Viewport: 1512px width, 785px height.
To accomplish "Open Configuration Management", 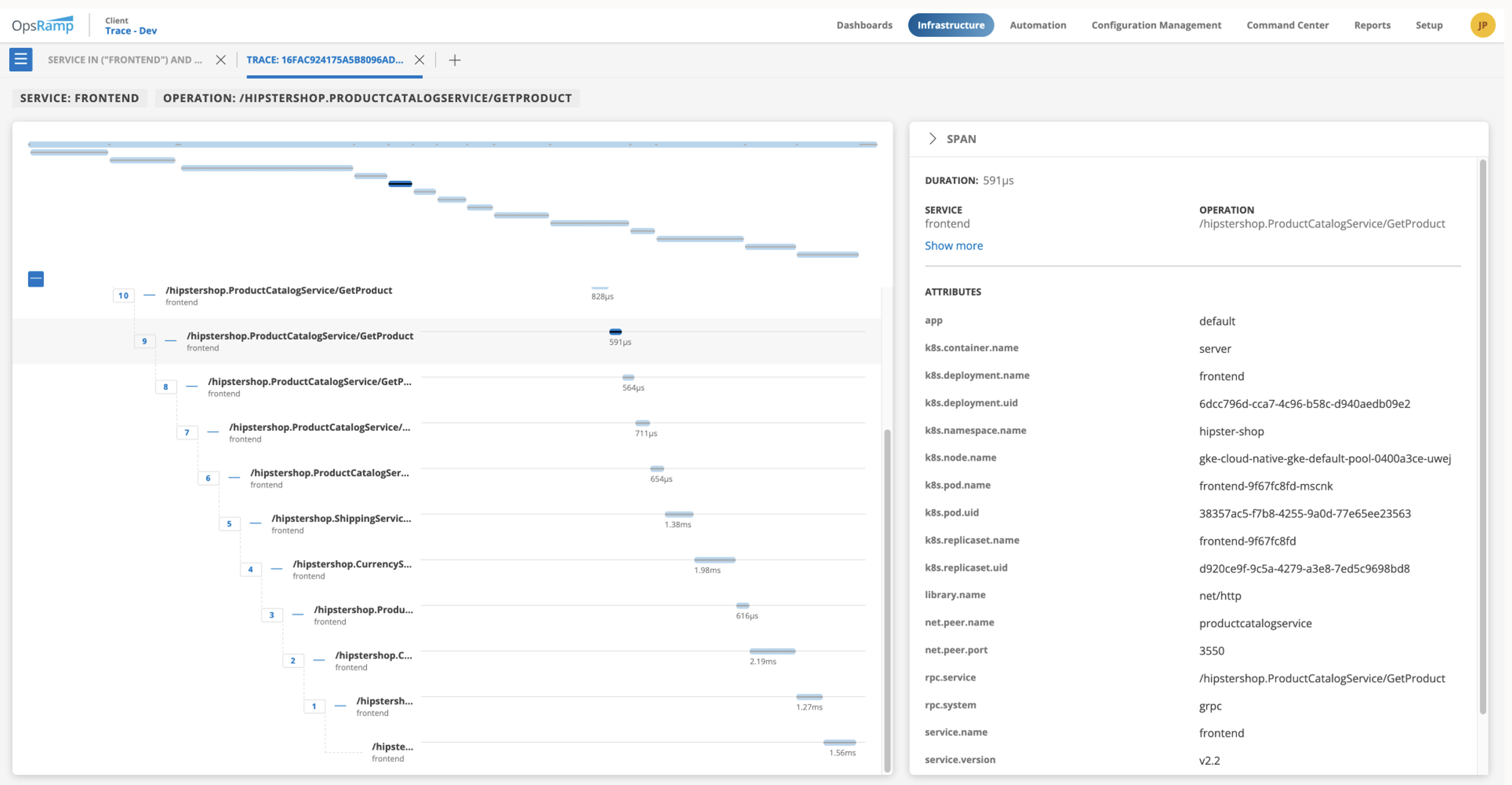I will coord(1156,25).
